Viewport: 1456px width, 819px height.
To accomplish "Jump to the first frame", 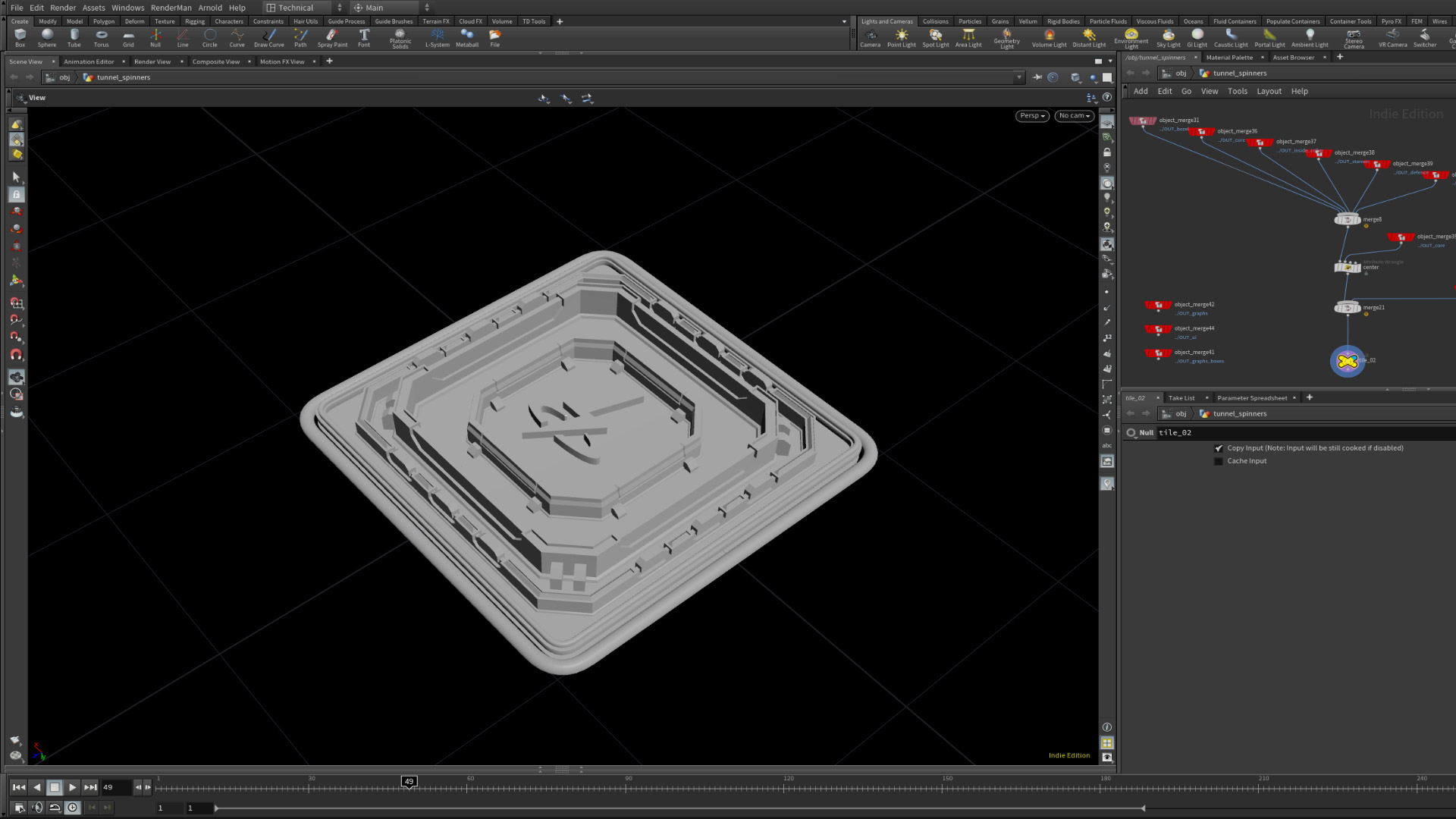I will pos(19,788).
